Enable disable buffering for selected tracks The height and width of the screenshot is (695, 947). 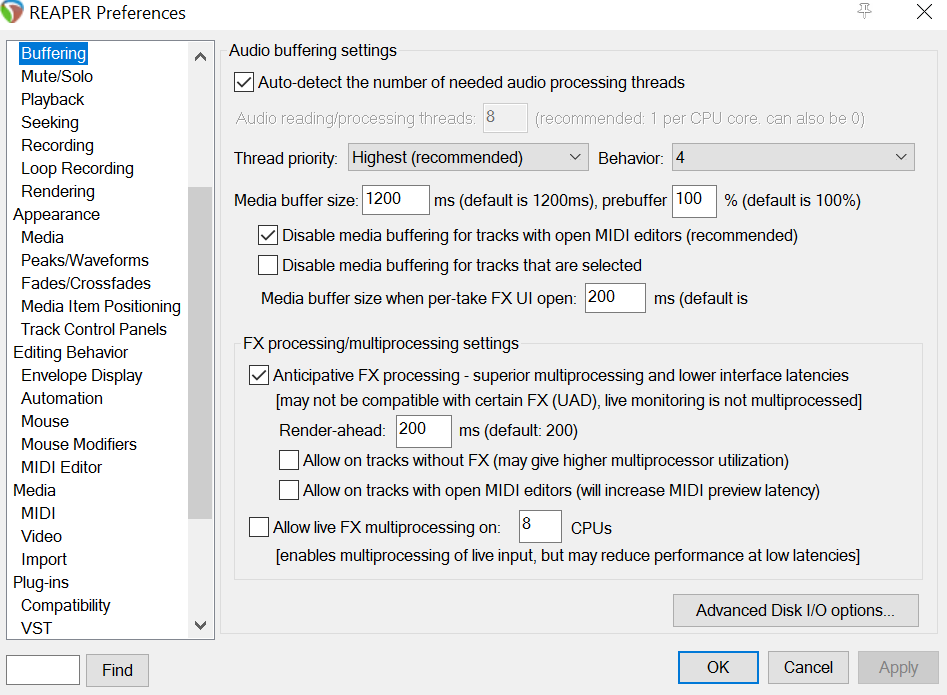click(x=267, y=265)
